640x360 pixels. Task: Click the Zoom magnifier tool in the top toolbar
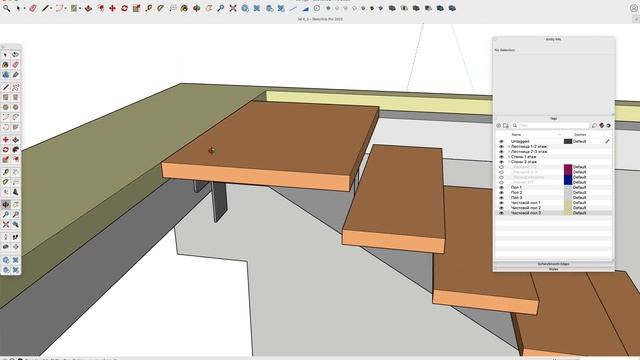(x=221, y=8)
